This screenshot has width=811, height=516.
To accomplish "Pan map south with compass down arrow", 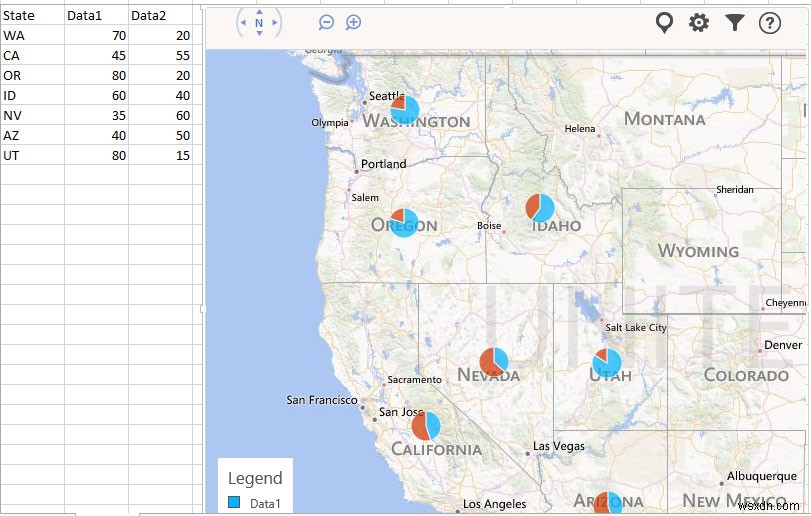I will tap(259, 34).
